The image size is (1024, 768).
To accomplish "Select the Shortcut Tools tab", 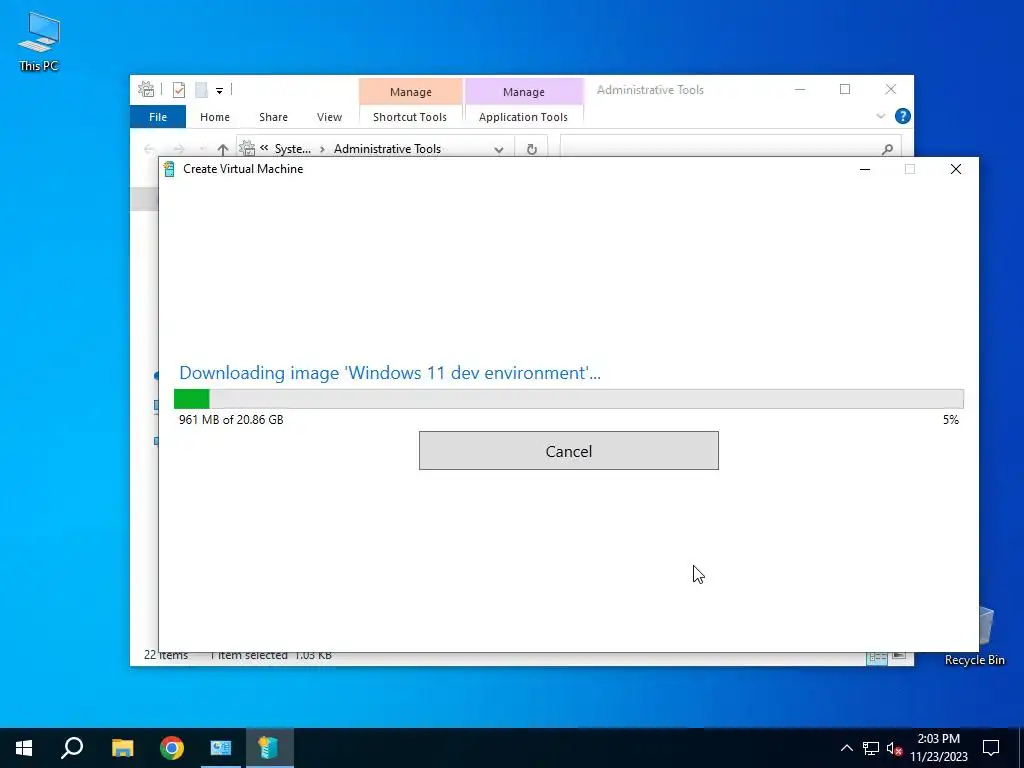I will [409, 117].
